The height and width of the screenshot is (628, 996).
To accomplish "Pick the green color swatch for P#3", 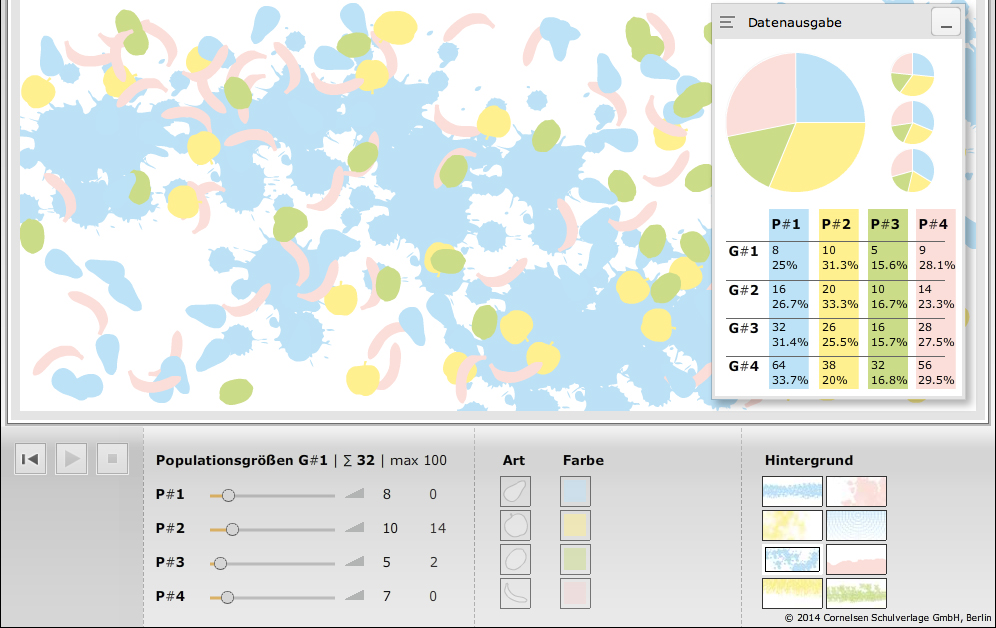I will [575, 560].
